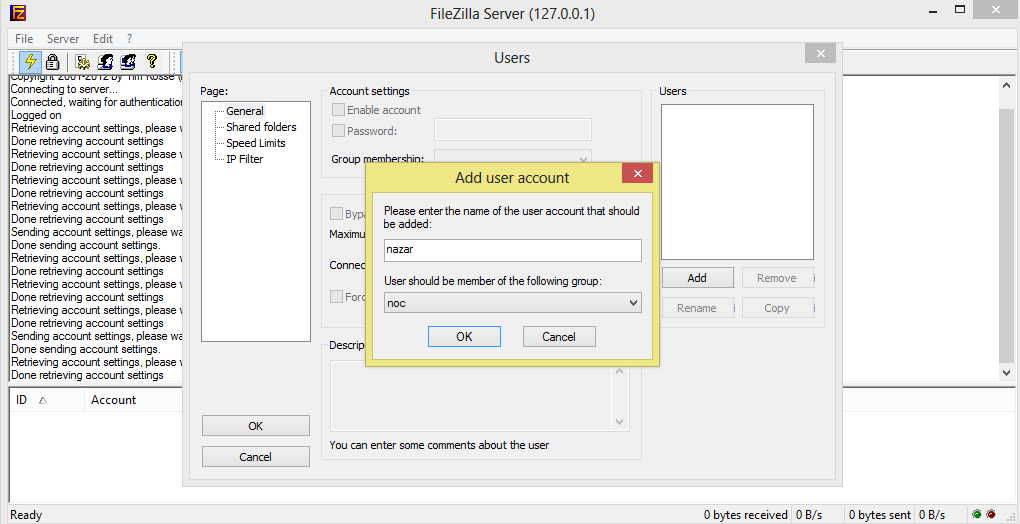
Task: Click the ID column sort arrow
Action: [x=42, y=400]
